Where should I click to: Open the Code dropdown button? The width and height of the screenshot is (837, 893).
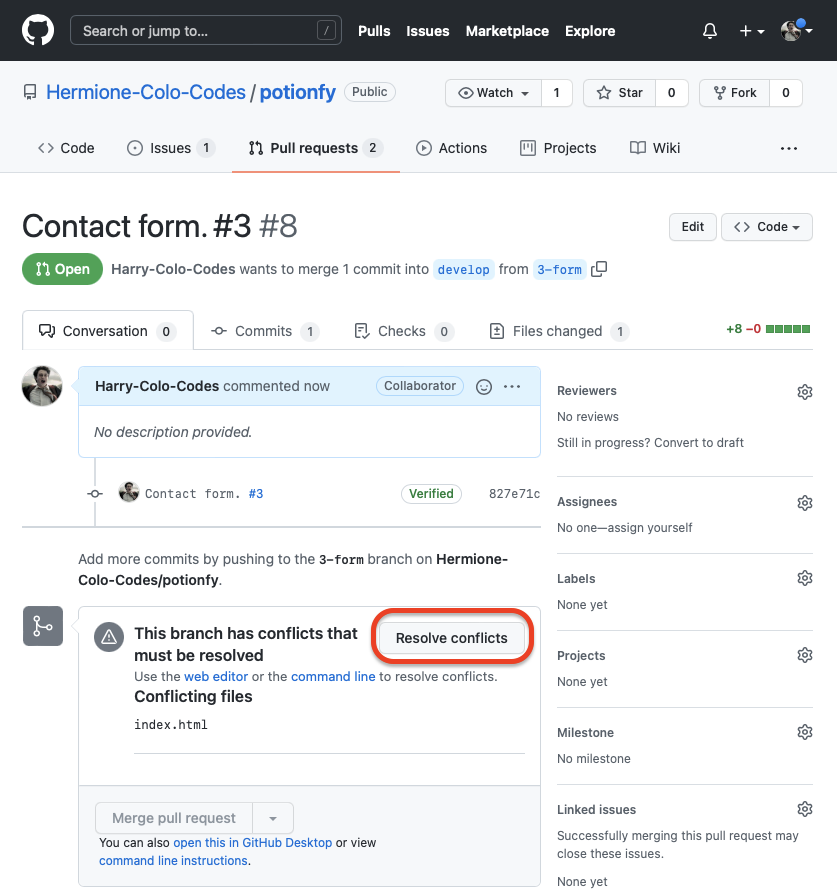pos(766,227)
